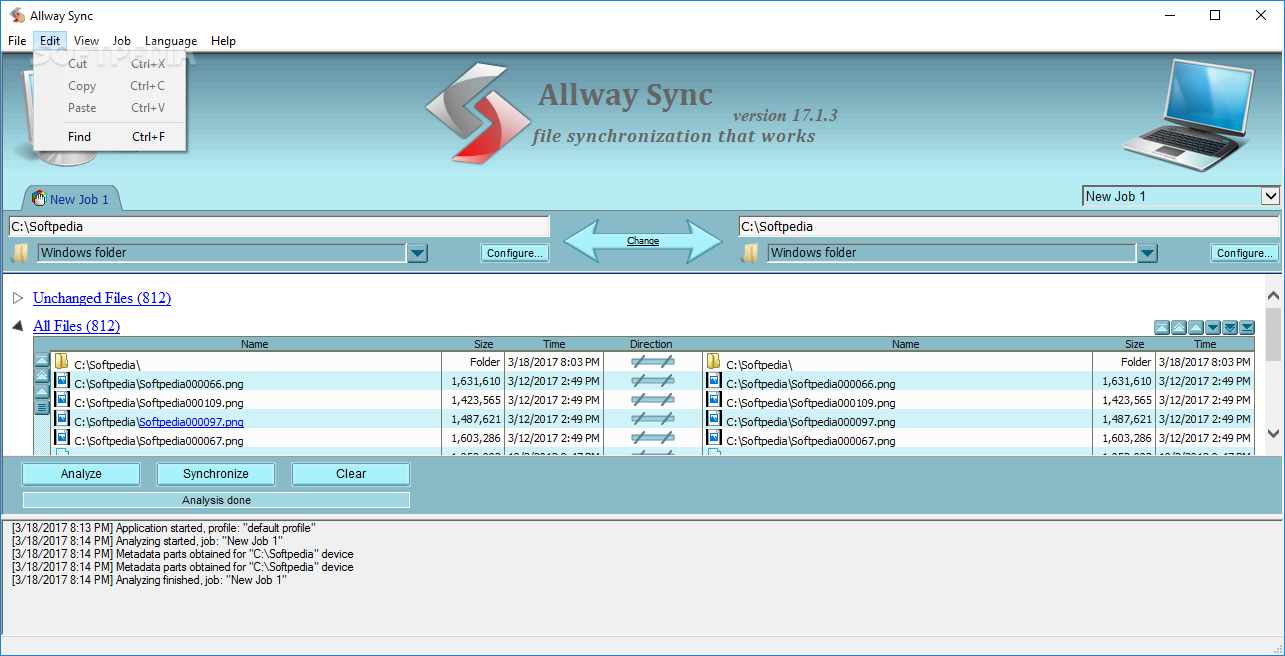Viewport: 1285px width, 656px height.
Task: Choose Cut in the Edit menu
Action: [110, 64]
